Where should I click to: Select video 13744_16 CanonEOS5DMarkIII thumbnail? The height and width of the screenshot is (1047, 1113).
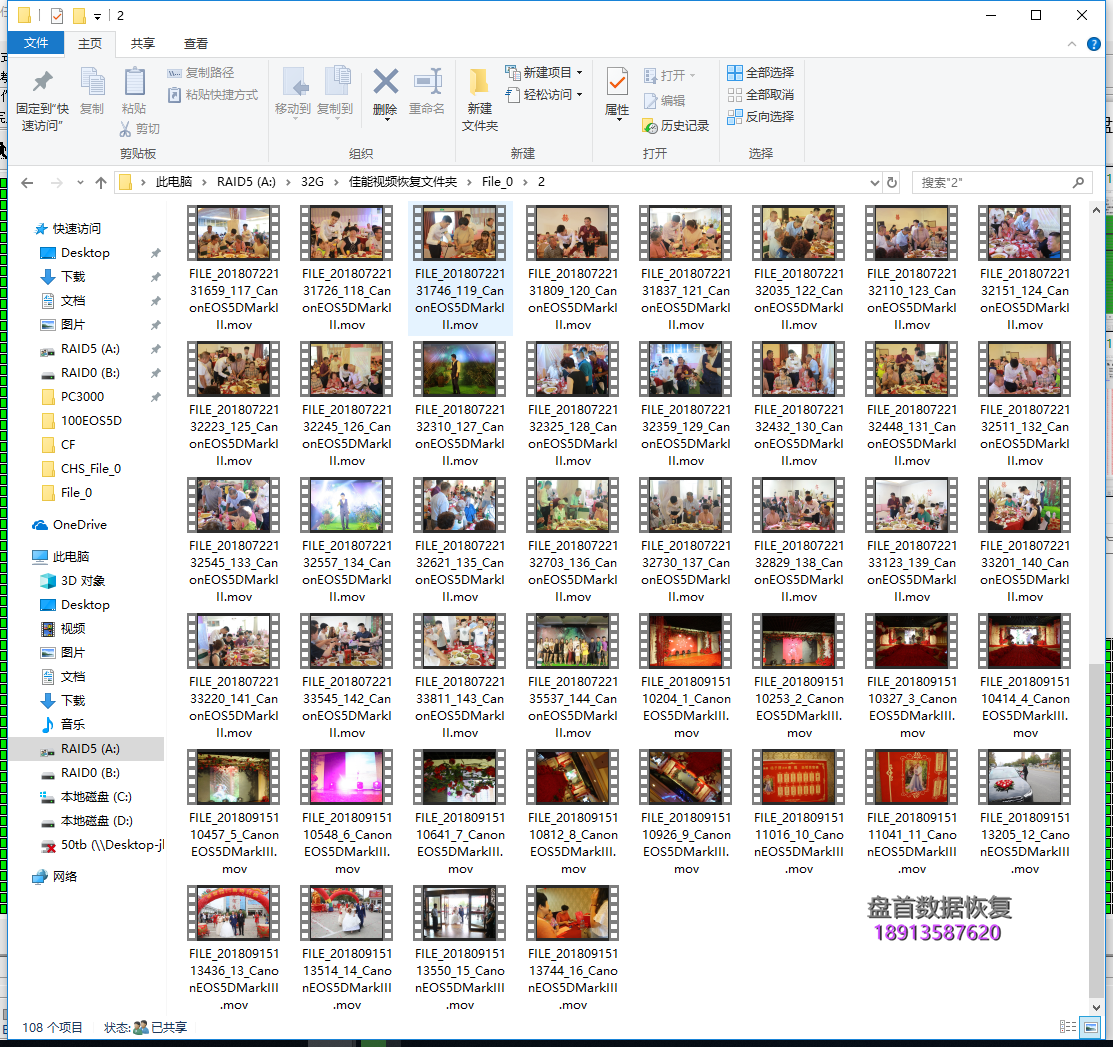pos(572,913)
